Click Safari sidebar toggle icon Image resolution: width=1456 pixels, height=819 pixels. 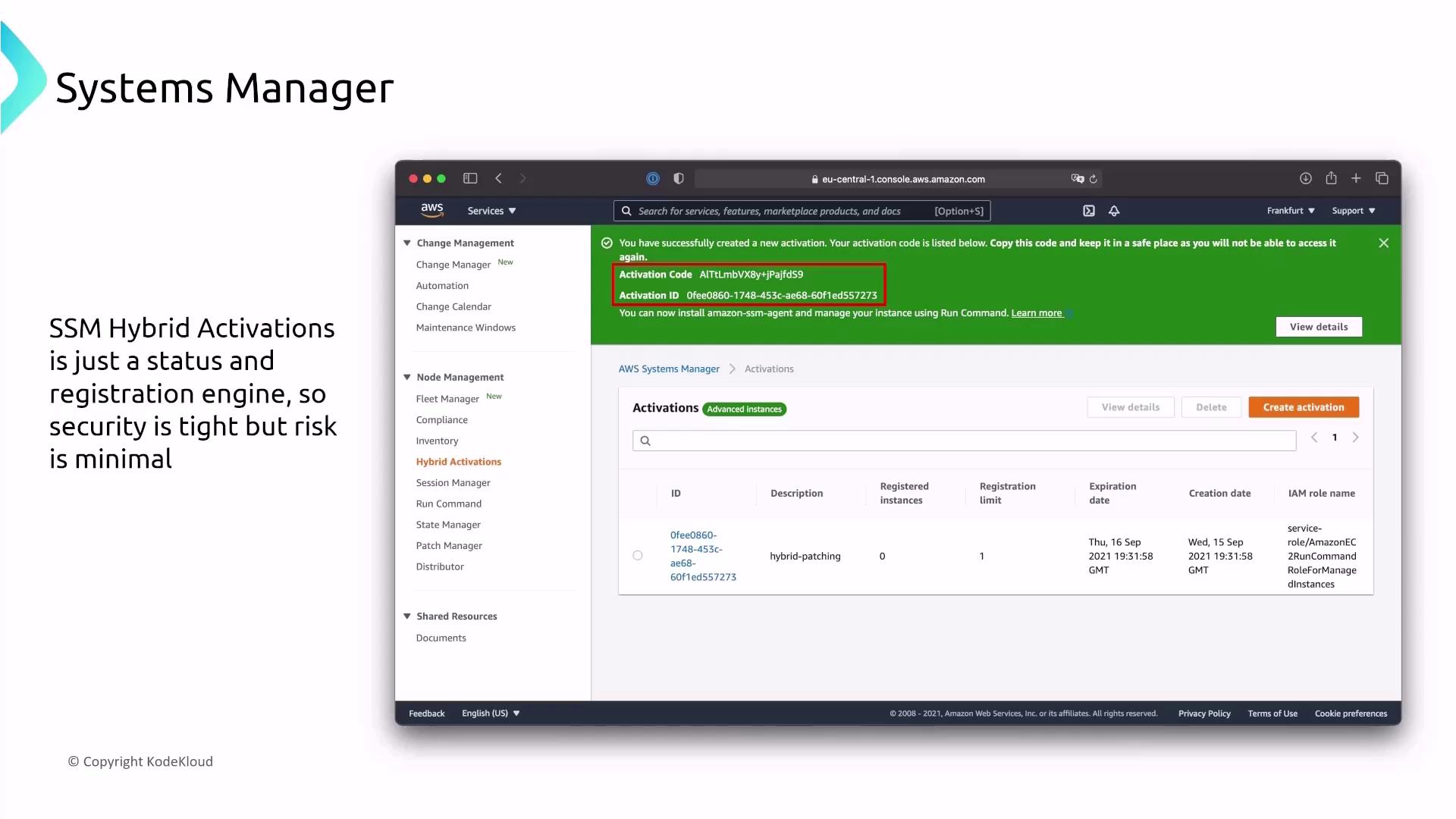(x=470, y=179)
